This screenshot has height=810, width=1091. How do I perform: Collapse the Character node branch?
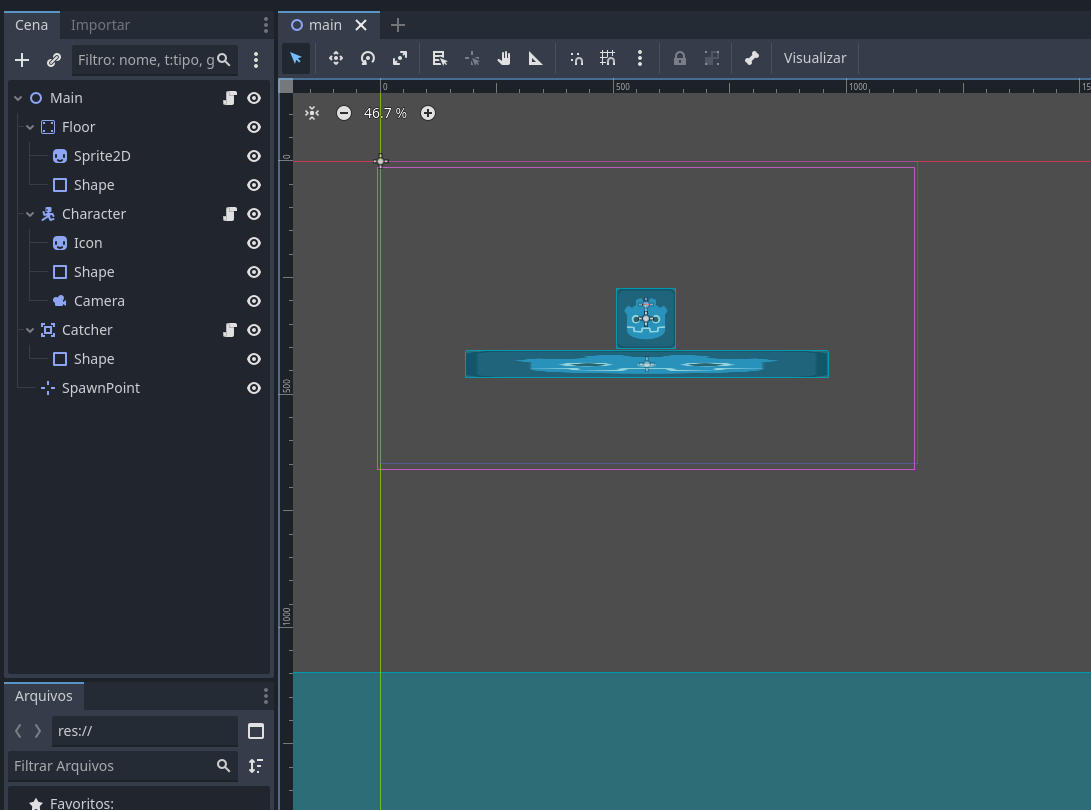30,214
